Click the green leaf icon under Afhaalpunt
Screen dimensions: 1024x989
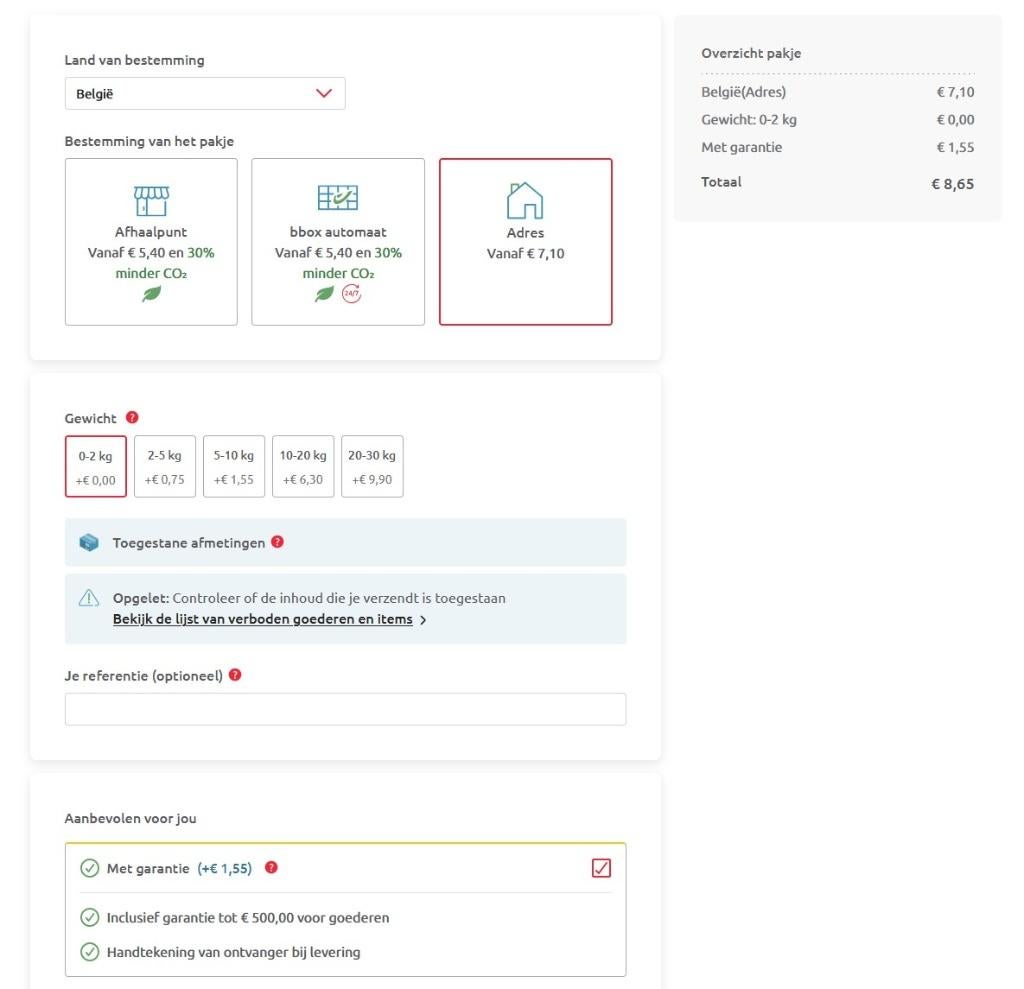point(151,294)
